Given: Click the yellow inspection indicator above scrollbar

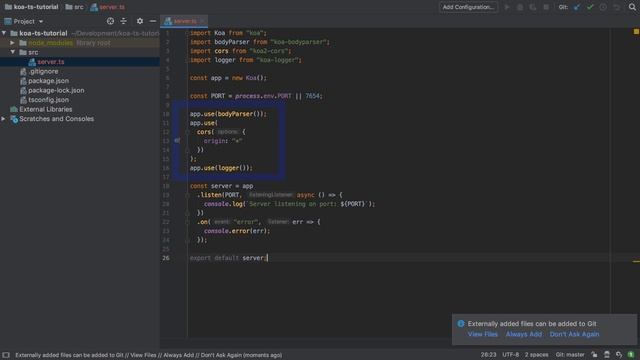Looking at the screenshot, I should (636, 31).
